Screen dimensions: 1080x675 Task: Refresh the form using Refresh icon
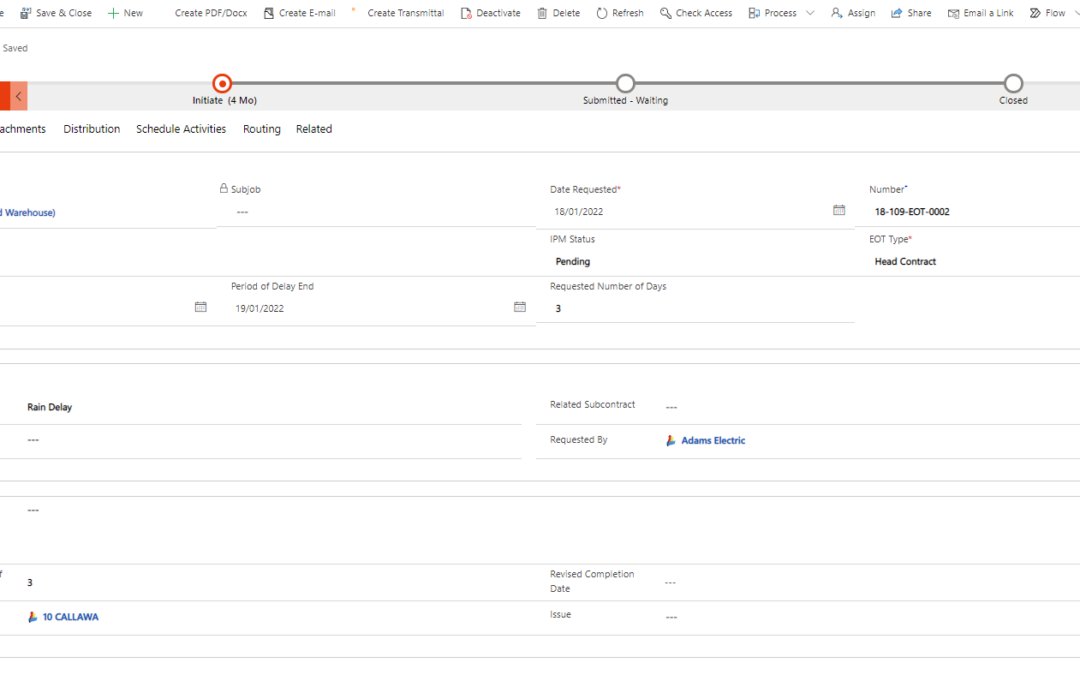(x=602, y=13)
